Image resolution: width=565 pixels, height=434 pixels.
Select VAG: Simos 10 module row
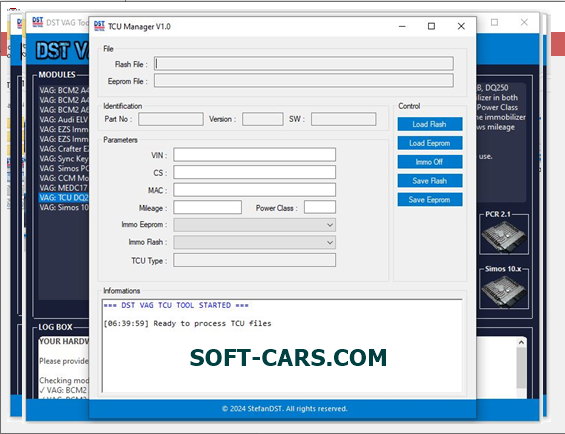pos(64,207)
